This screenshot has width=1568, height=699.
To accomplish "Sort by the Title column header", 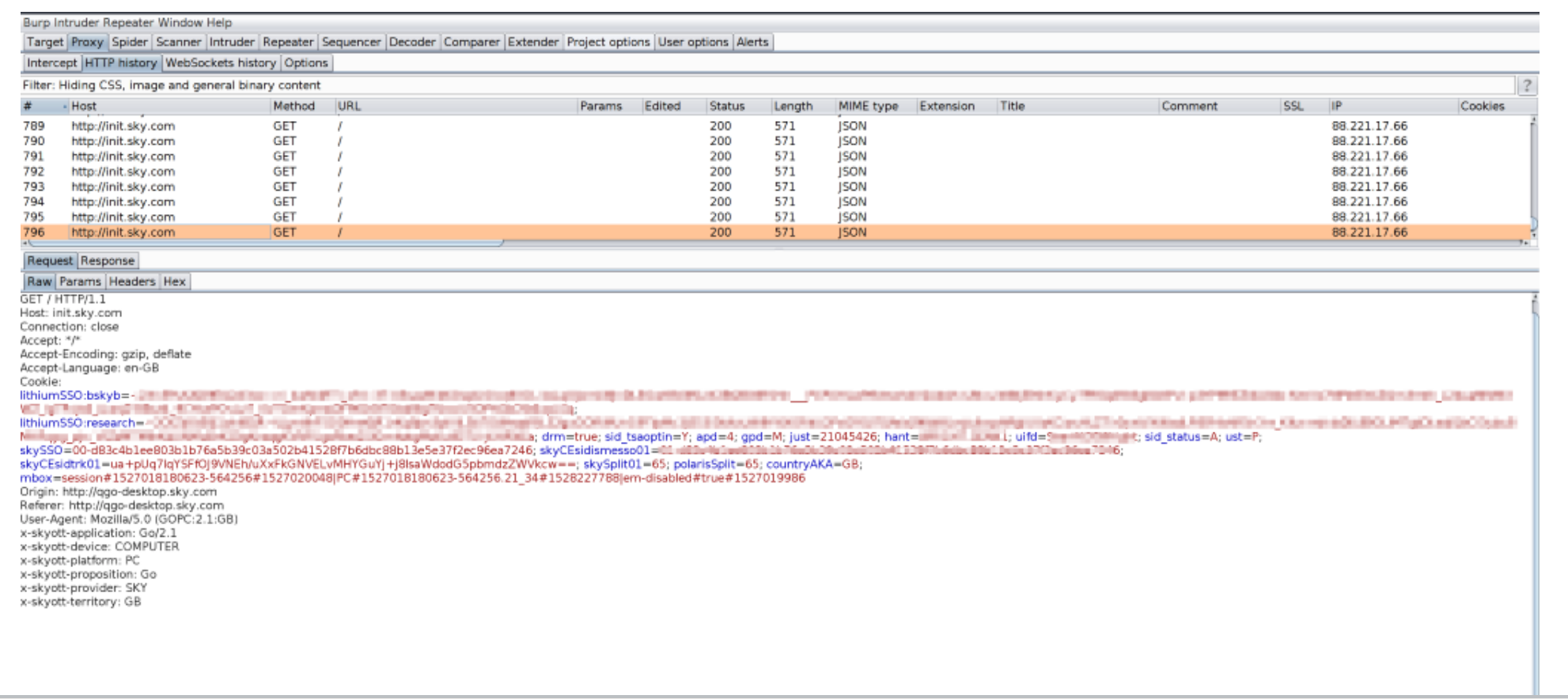I will [1078, 106].
